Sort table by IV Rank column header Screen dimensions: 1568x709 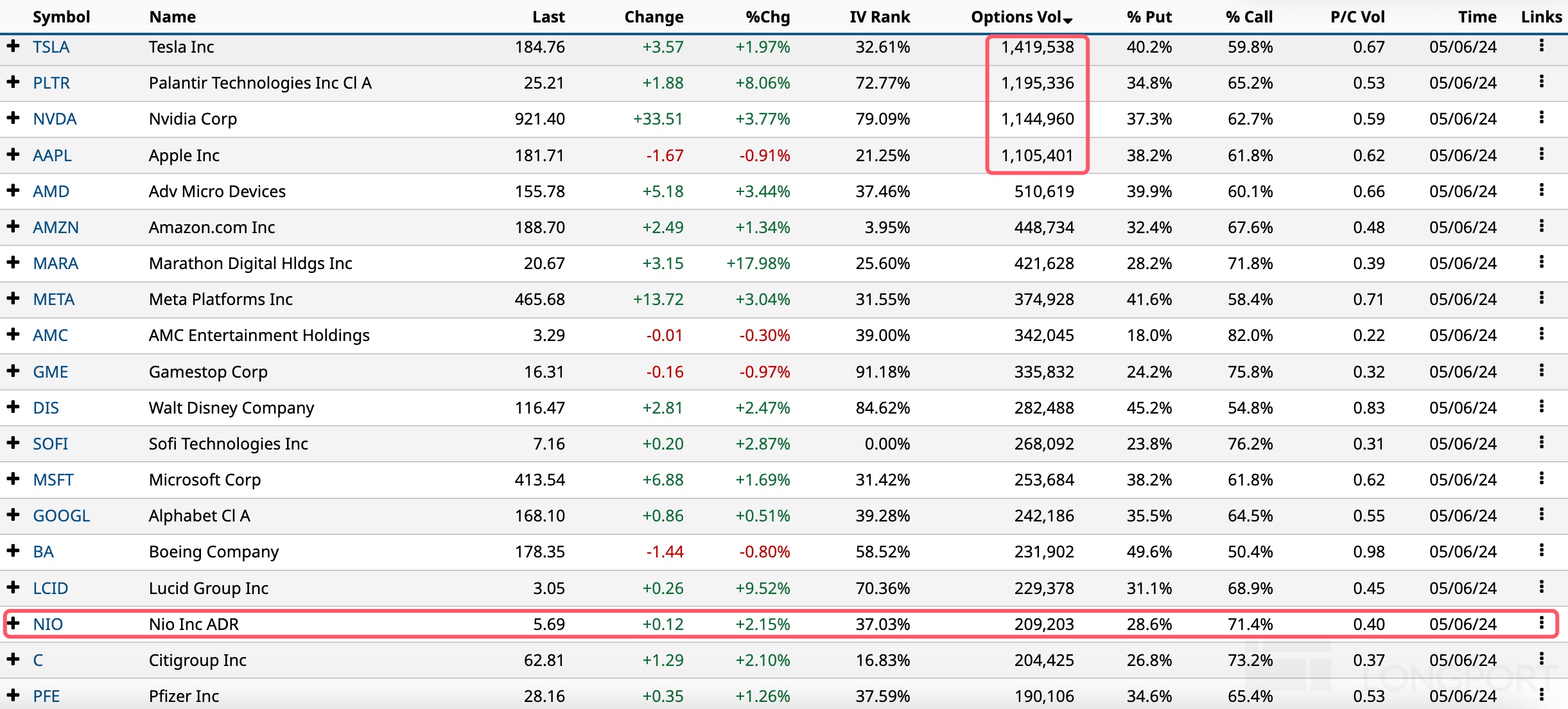[x=880, y=17]
